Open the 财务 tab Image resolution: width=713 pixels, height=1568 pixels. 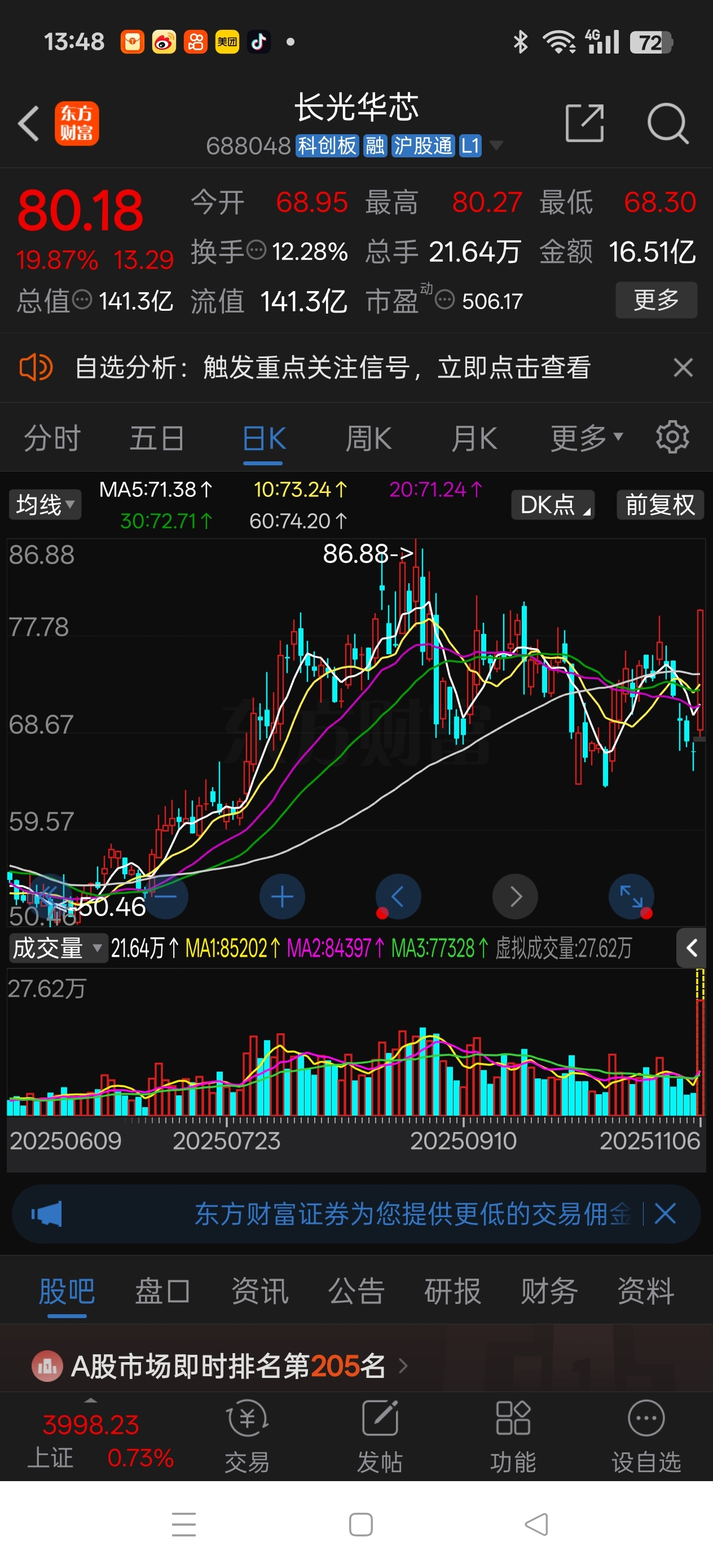pyautogui.click(x=549, y=1291)
